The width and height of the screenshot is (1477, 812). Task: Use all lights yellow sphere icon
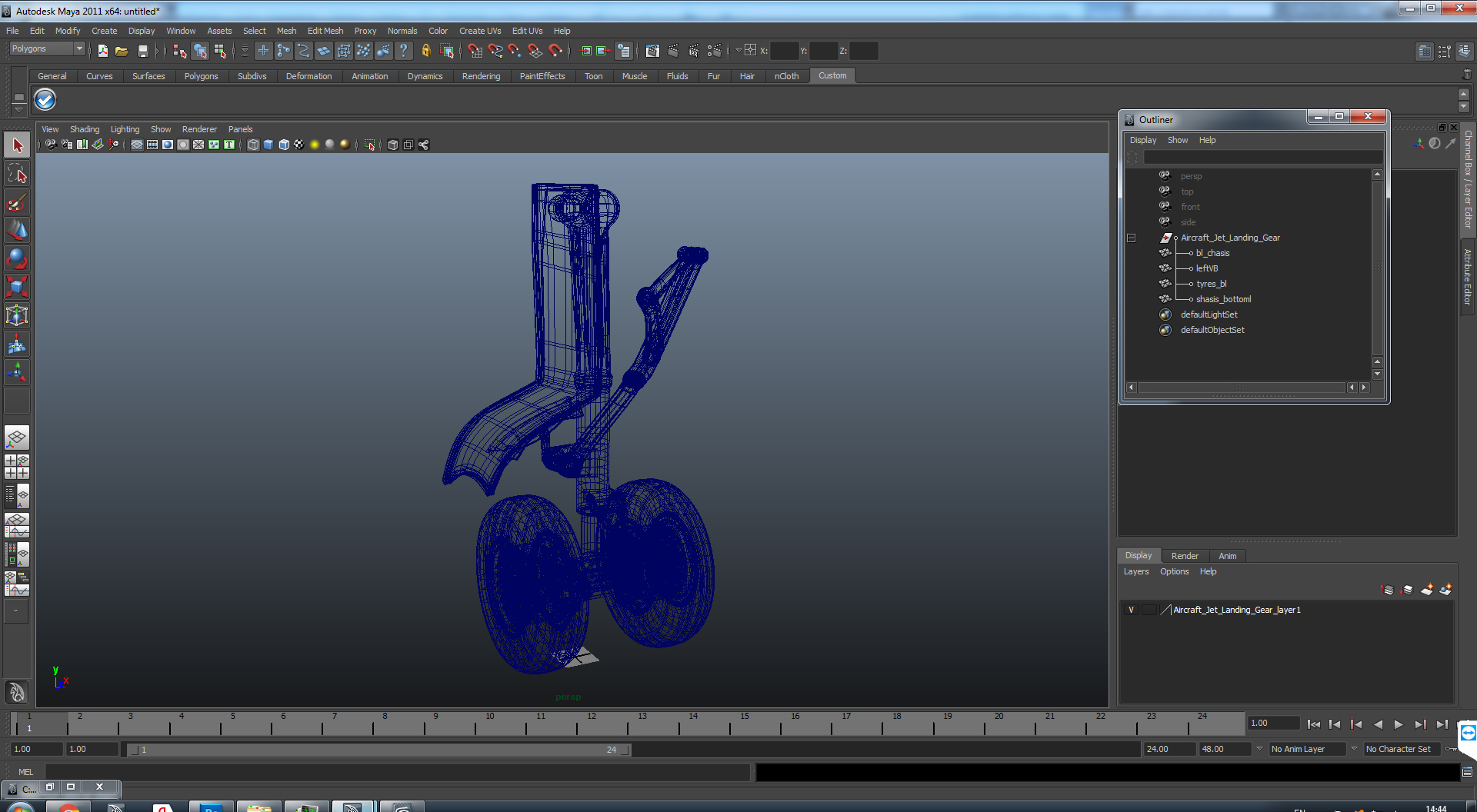(315, 145)
